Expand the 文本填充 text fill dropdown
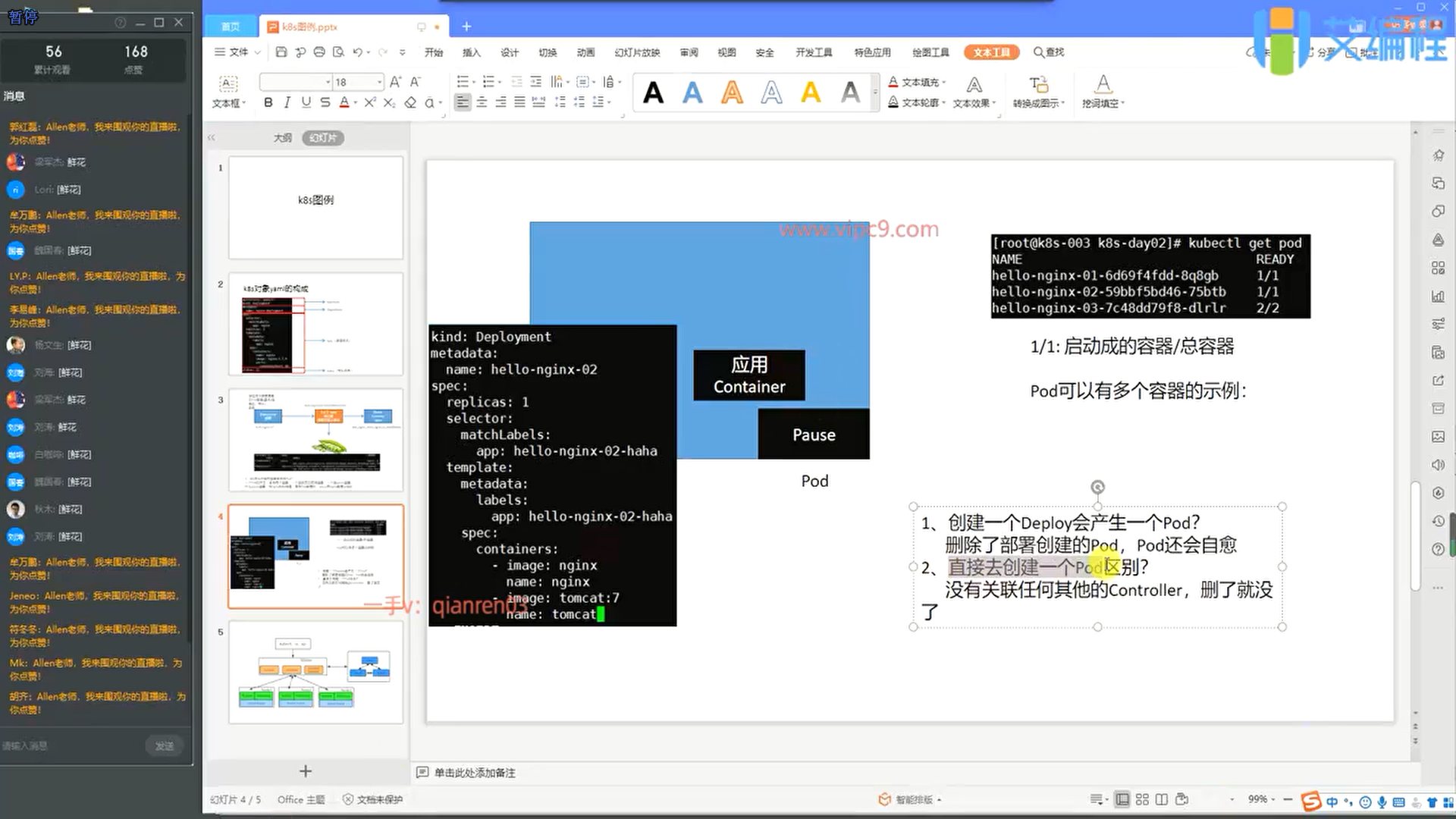The width and height of the screenshot is (1456, 819). tap(944, 82)
